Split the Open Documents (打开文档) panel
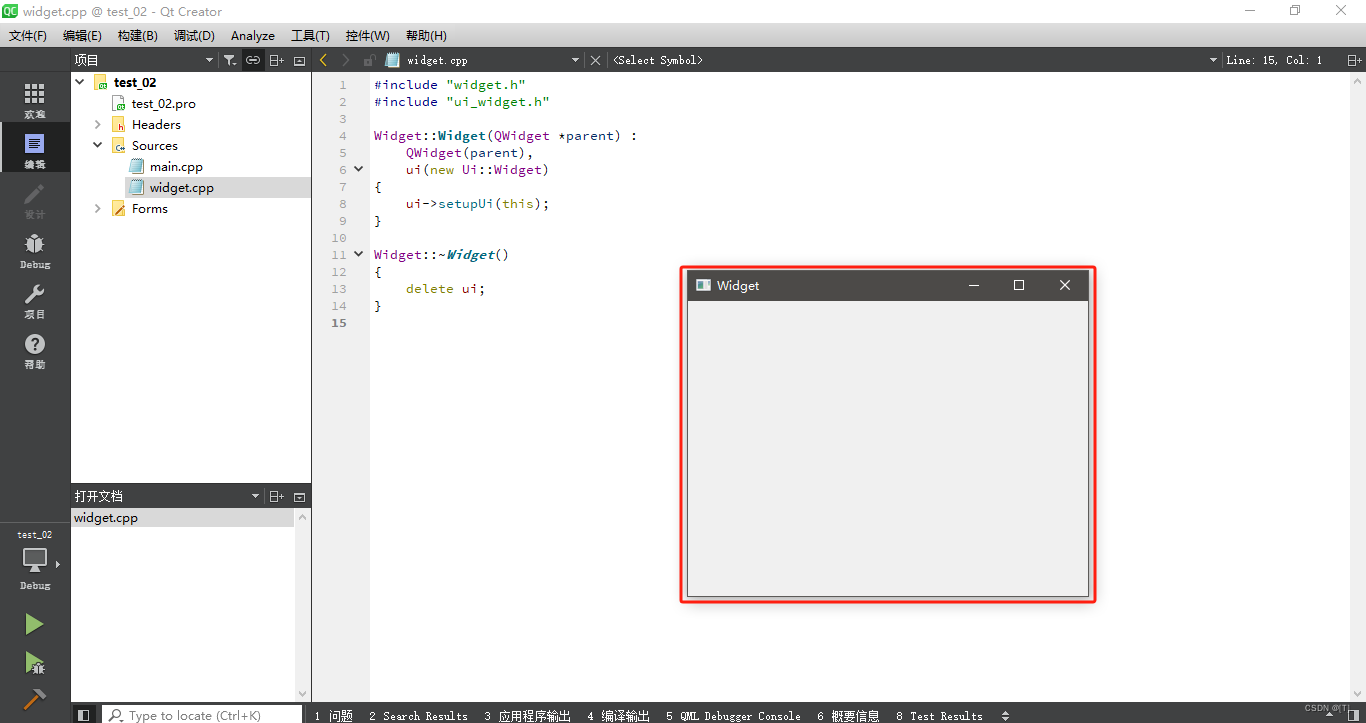This screenshot has width=1366, height=723. click(x=277, y=496)
